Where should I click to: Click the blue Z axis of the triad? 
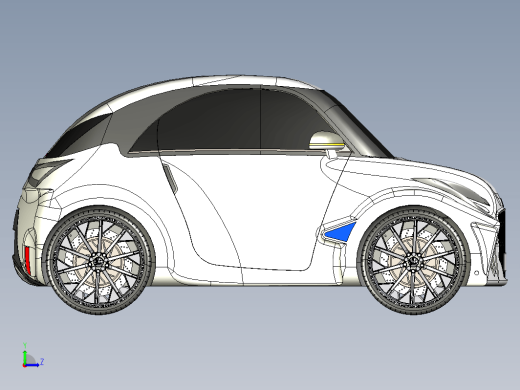click(x=33, y=365)
